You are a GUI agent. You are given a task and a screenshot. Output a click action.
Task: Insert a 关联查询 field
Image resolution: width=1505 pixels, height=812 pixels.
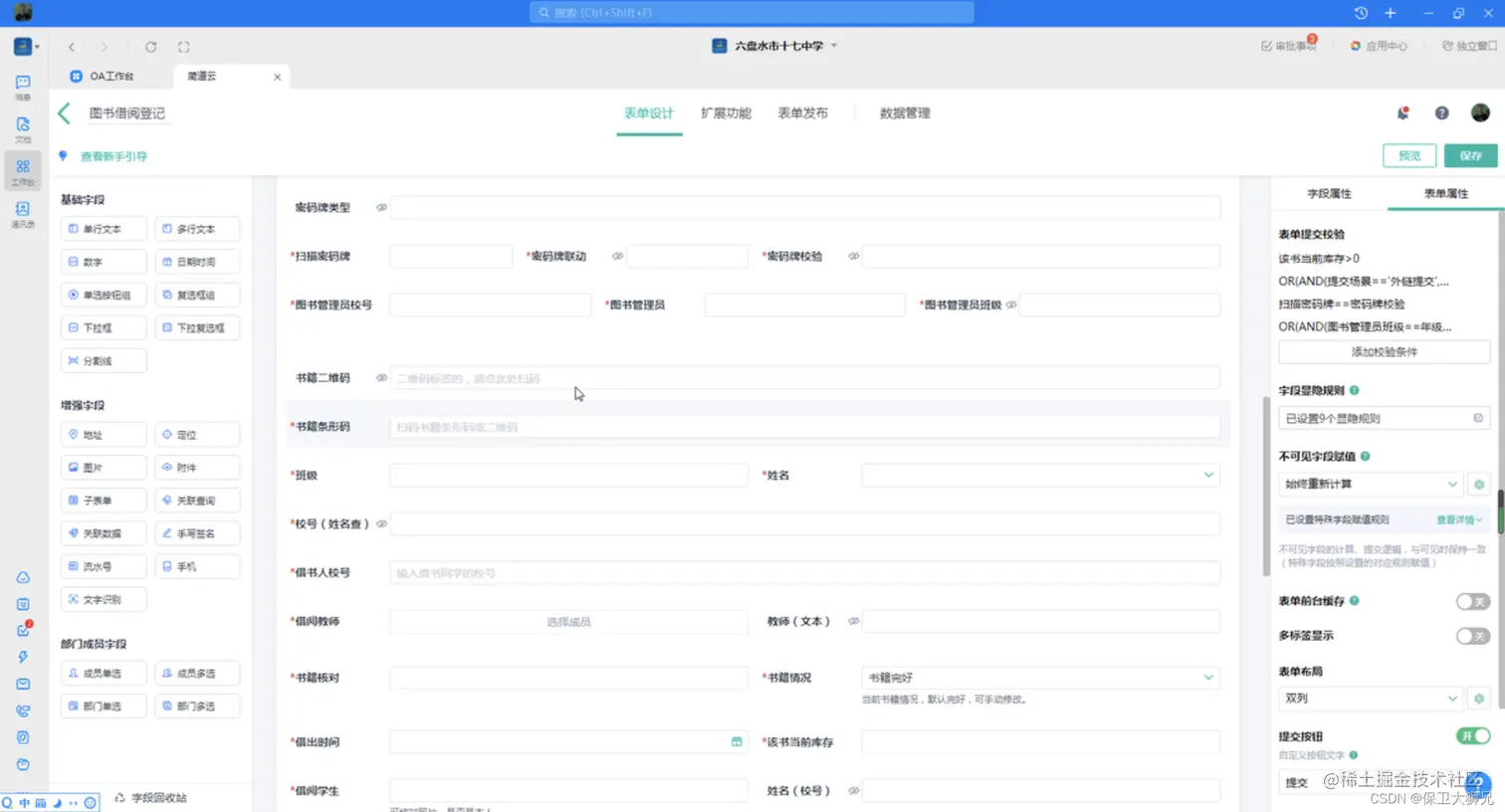click(x=197, y=501)
